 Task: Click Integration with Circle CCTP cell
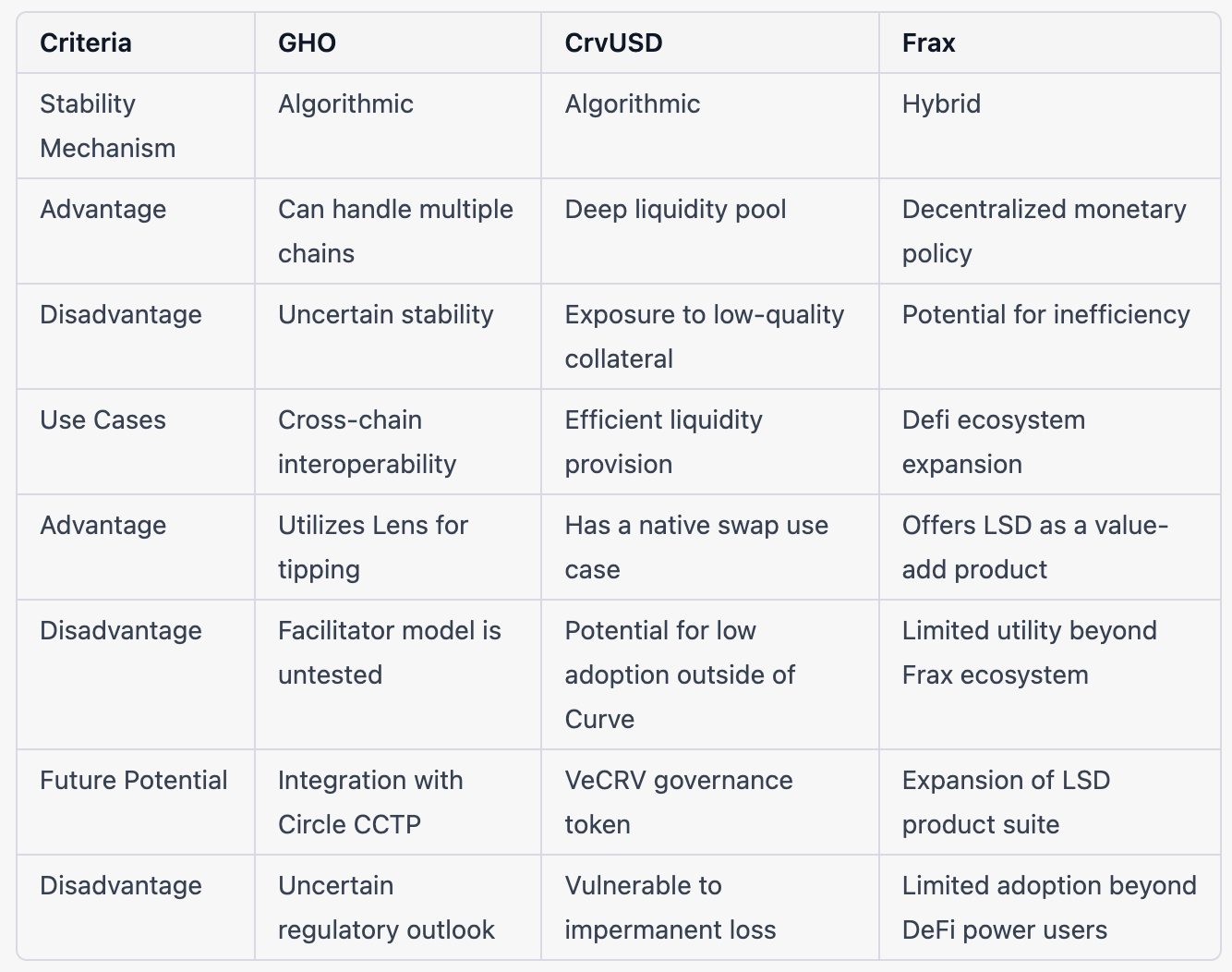370,802
